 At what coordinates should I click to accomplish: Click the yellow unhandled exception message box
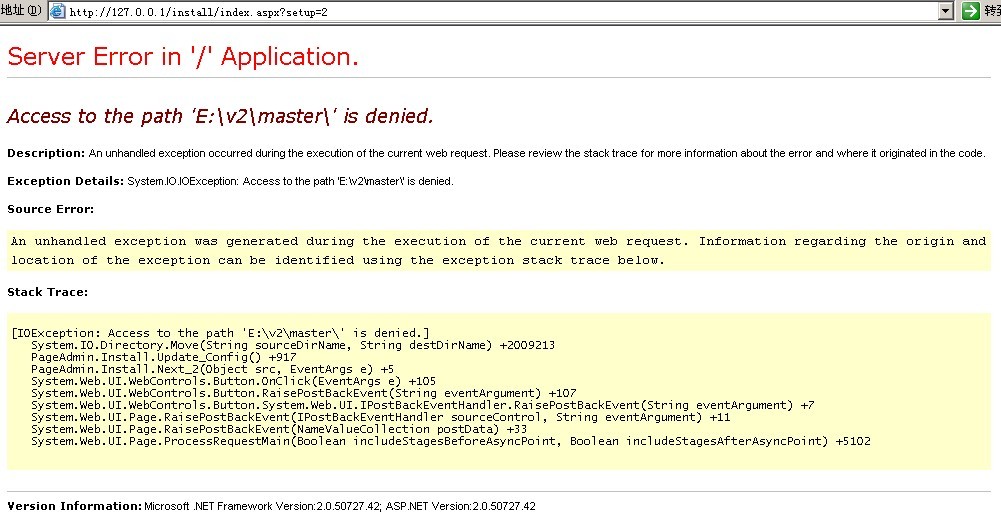coord(498,250)
